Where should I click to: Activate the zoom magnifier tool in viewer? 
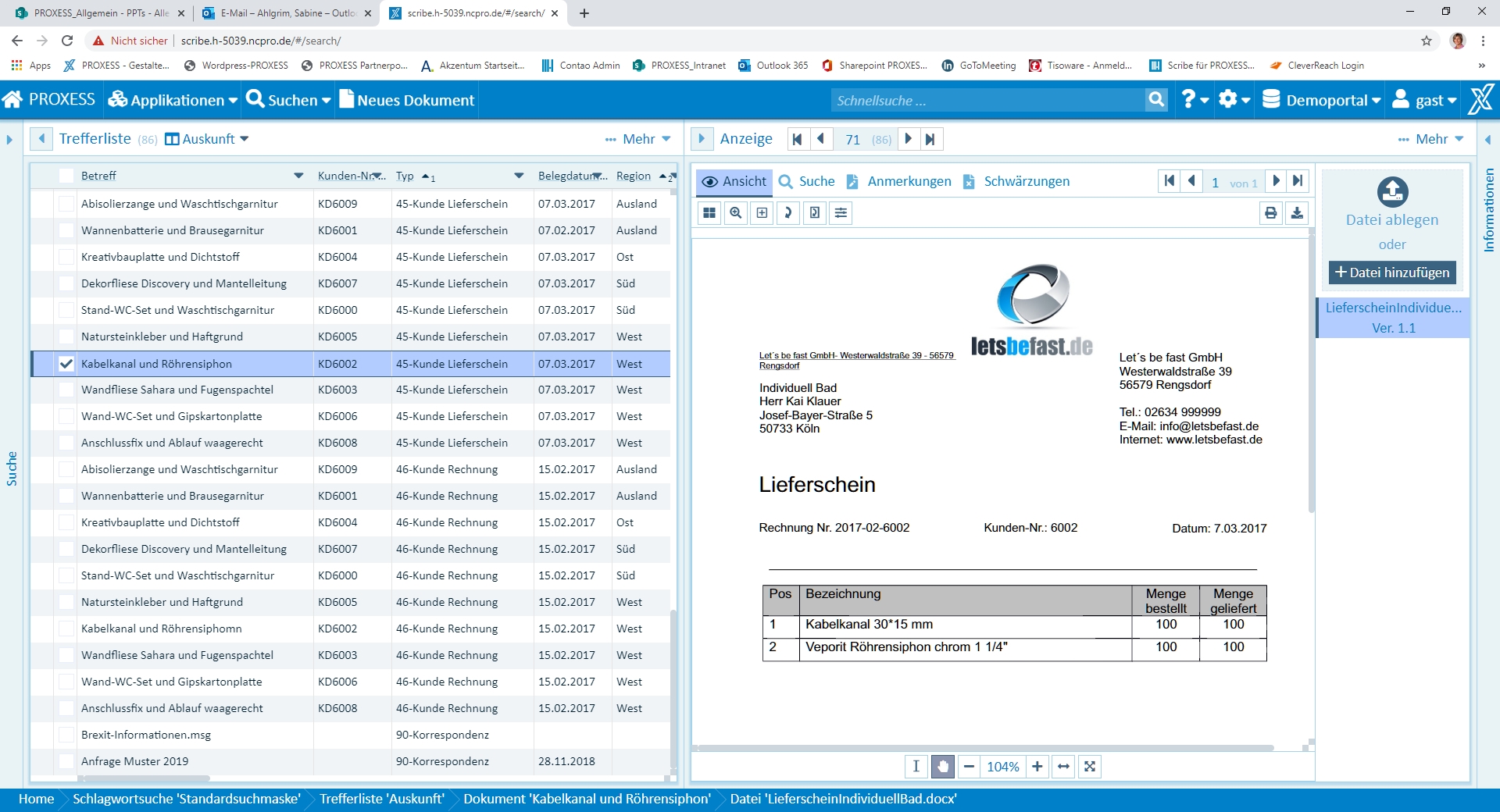736,213
